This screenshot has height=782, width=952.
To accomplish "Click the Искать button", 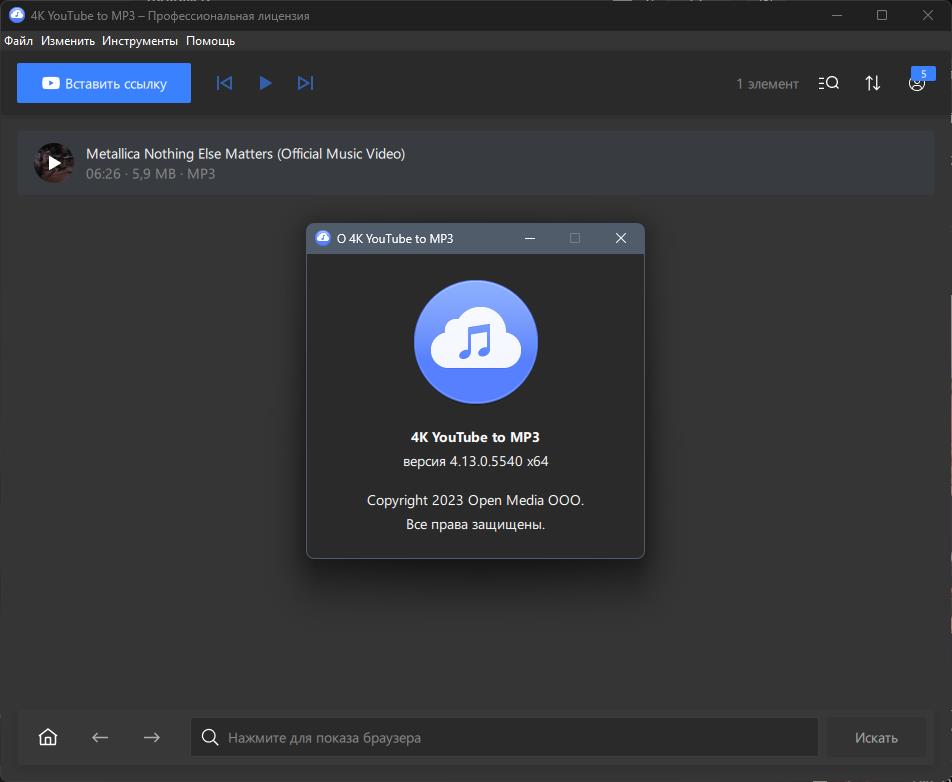I will tap(876, 737).
